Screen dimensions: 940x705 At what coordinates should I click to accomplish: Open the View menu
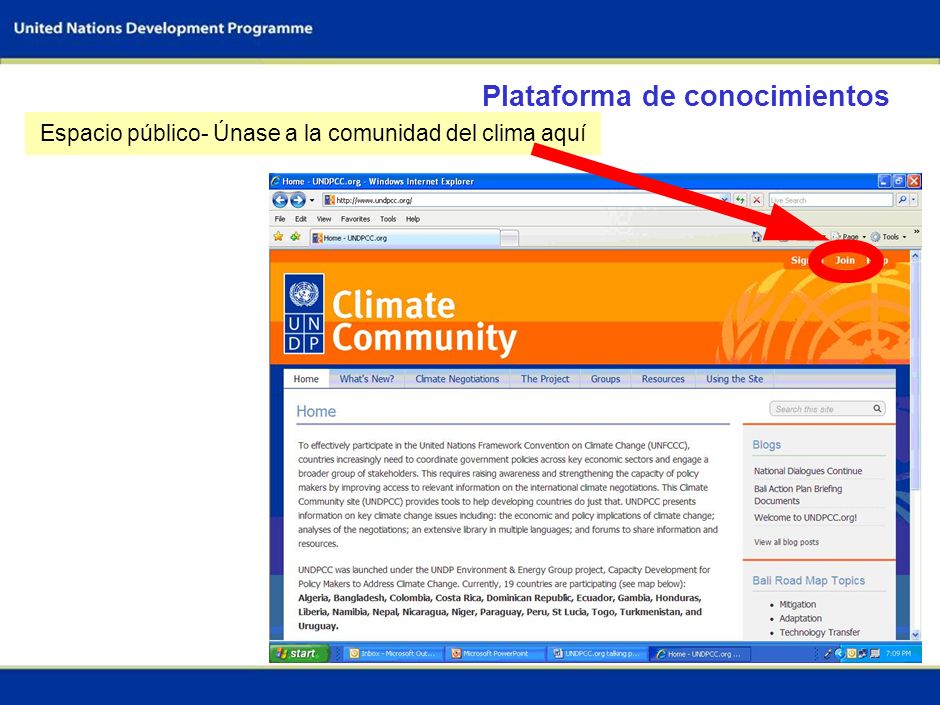pyautogui.click(x=324, y=219)
